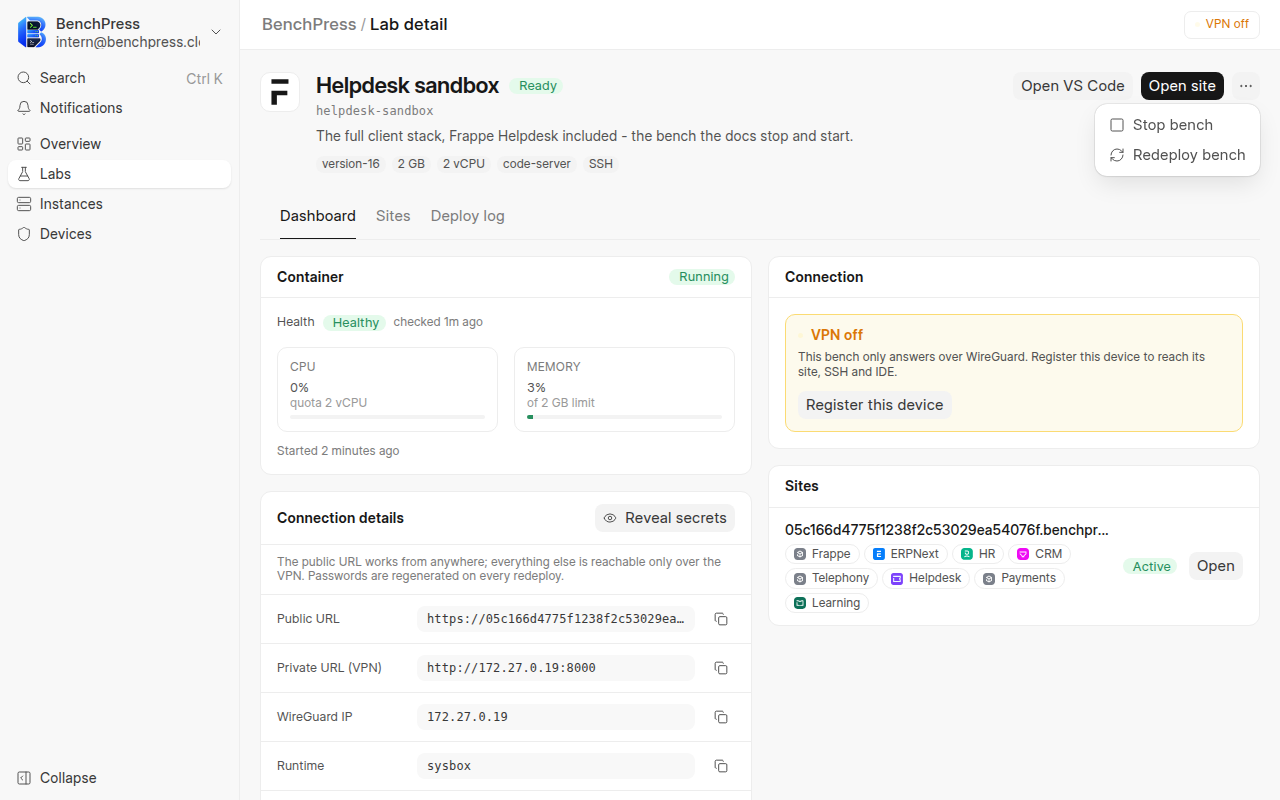Viewport: 1280px width, 800px height.
Task: Click the Instances server icon
Action: tap(24, 204)
